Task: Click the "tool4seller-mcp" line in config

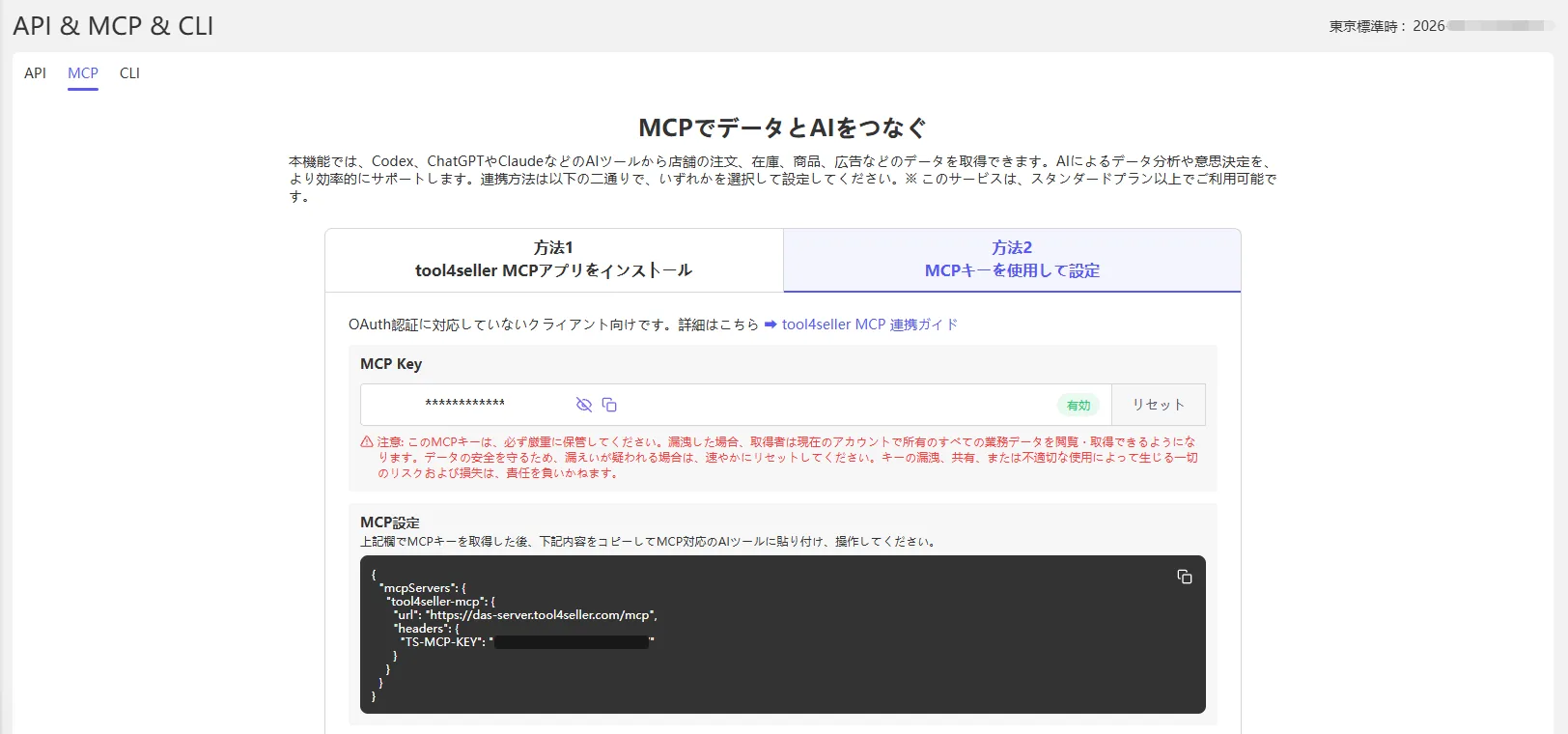Action: (x=440, y=602)
